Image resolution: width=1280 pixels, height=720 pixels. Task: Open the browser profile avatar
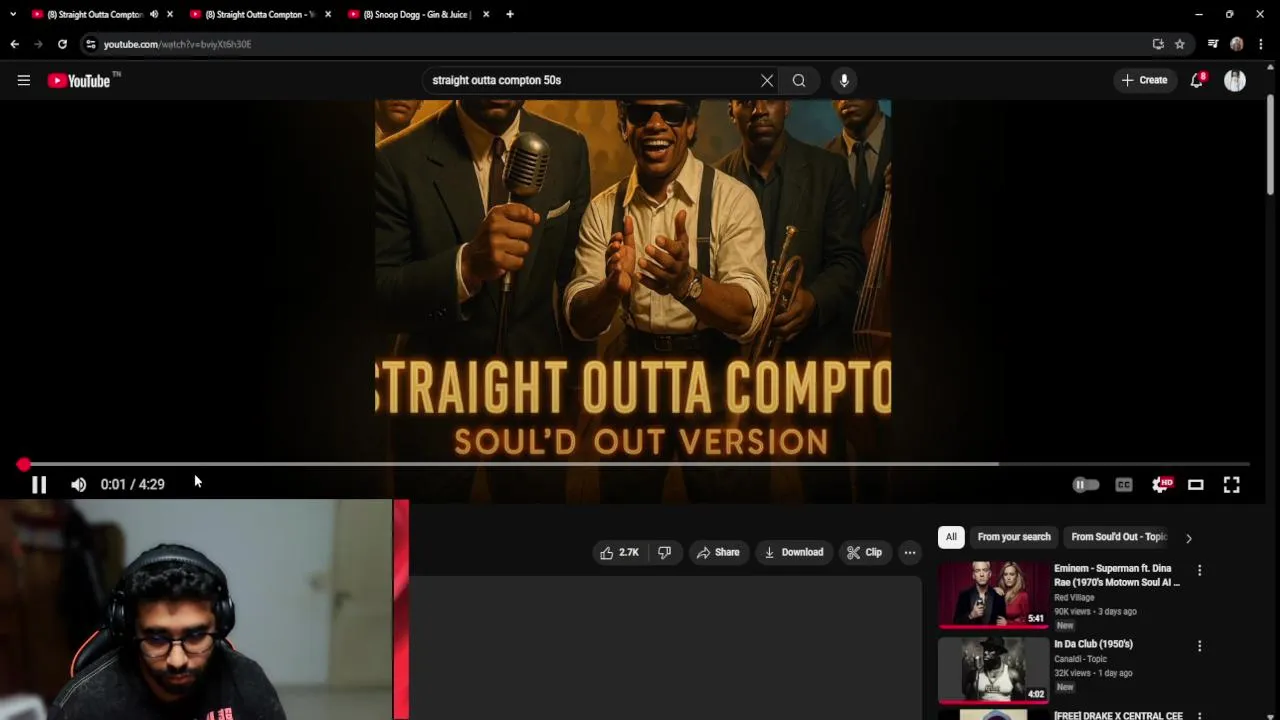[1237, 44]
